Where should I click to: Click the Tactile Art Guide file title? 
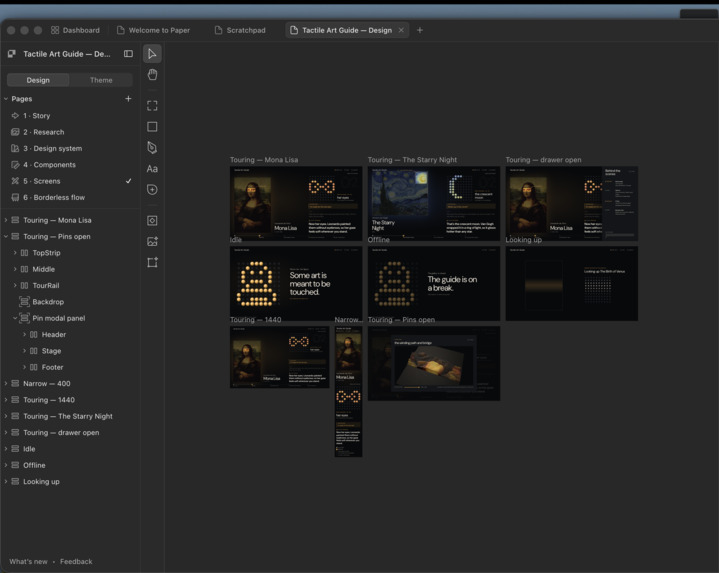(67, 54)
